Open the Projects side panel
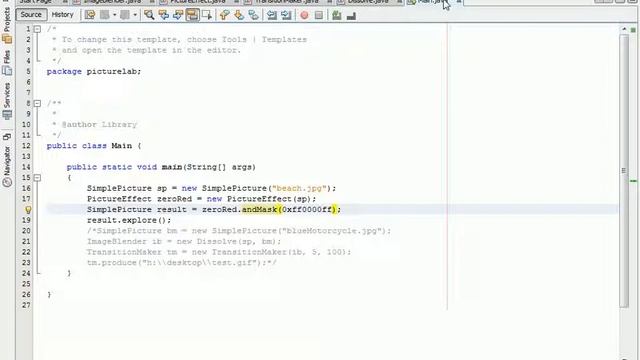The height and width of the screenshot is (360, 640). (x=7, y=25)
